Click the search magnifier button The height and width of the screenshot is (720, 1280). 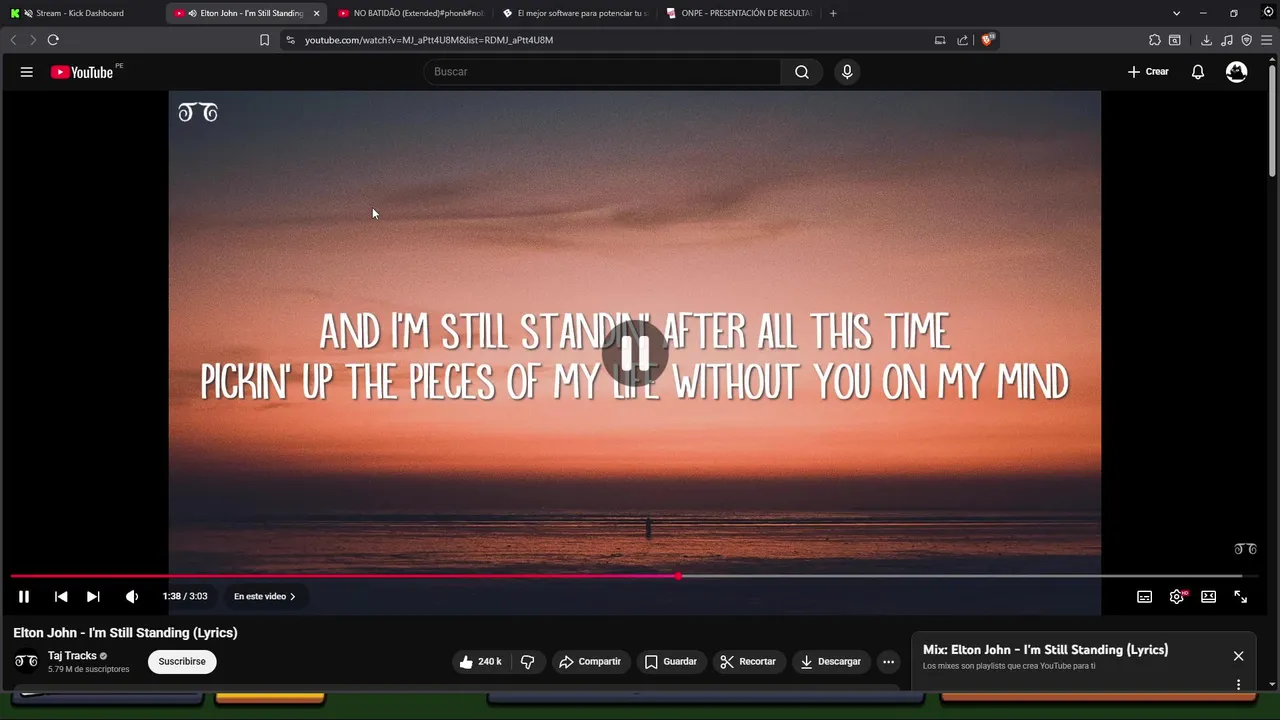pyautogui.click(x=802, y=72)
